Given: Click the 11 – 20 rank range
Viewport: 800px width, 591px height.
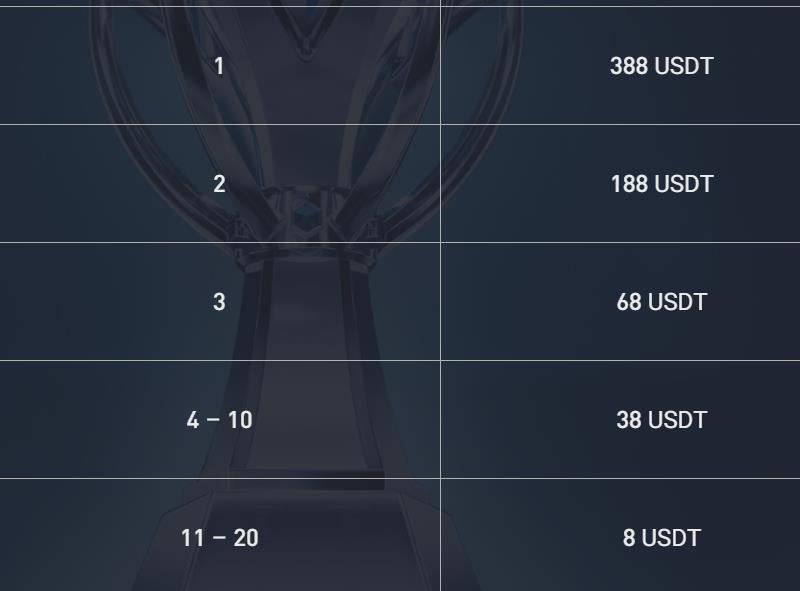Looking at the screenshot, I should pyautogui.click(x=219, y=538).
